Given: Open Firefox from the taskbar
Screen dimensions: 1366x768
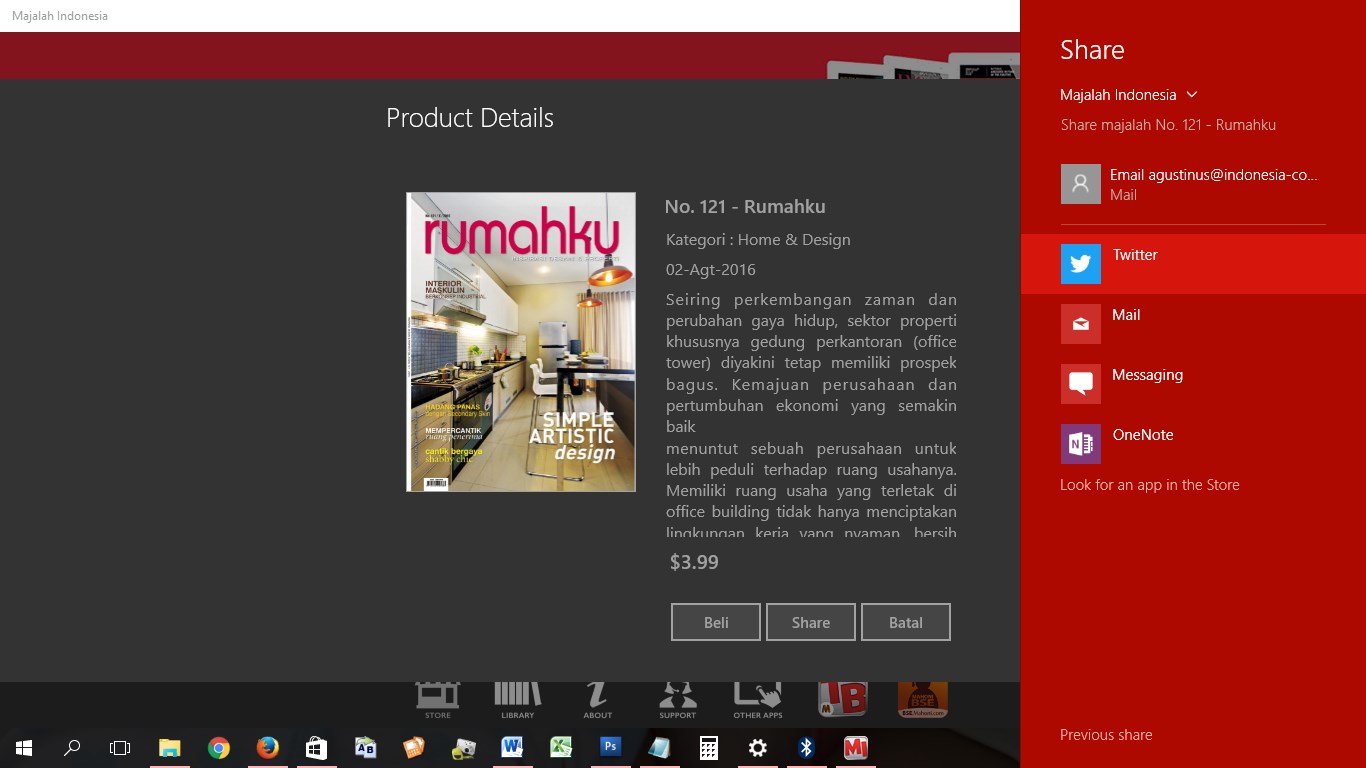Looking at the screenshot, I should pyautogui.click(x=267, y=748).
